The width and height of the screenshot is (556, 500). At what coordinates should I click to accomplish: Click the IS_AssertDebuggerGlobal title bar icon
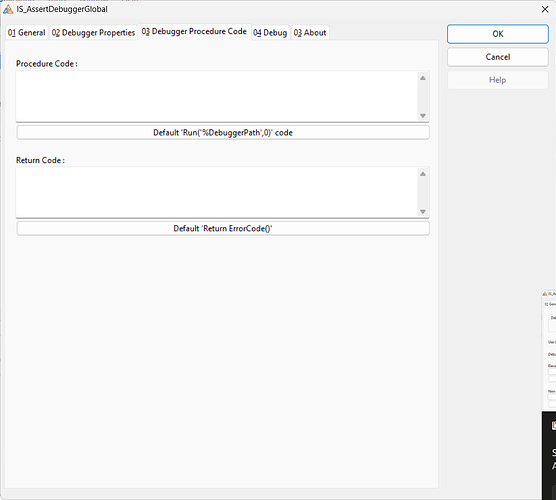pyautogui.click(x=8, y=9)
